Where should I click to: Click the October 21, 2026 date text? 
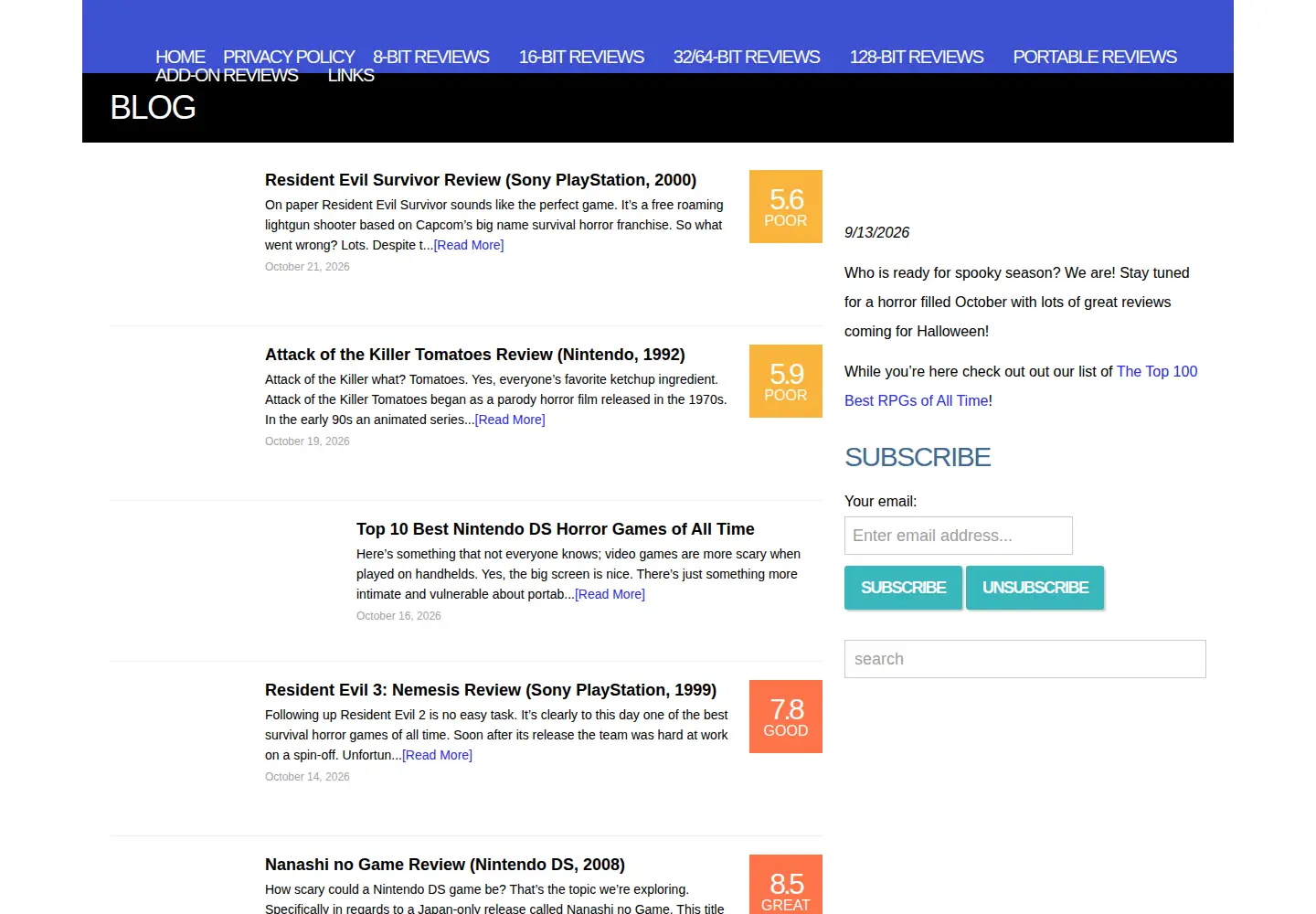307,267
